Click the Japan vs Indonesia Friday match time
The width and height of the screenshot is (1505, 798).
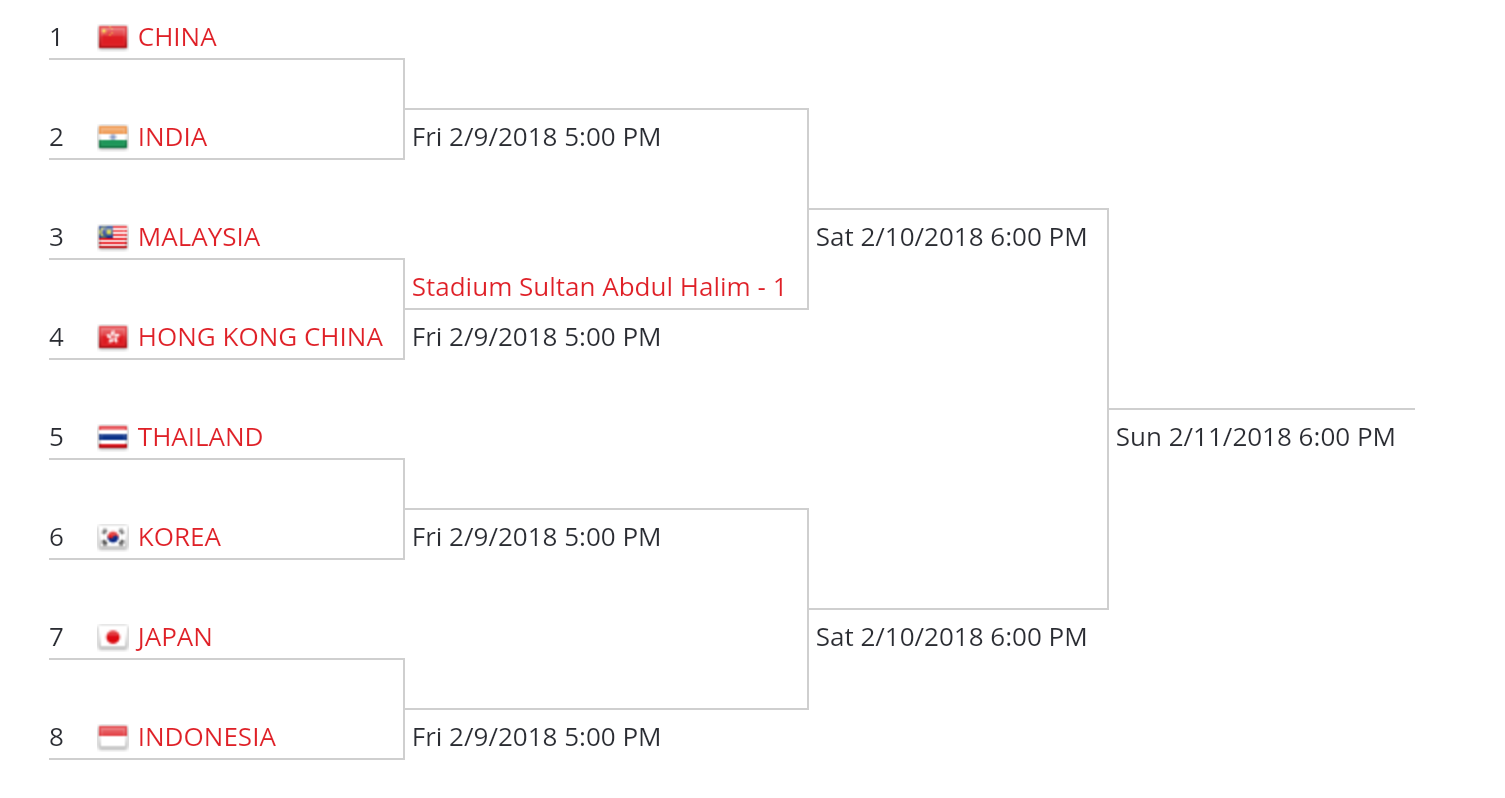click(x=536, y=738)
